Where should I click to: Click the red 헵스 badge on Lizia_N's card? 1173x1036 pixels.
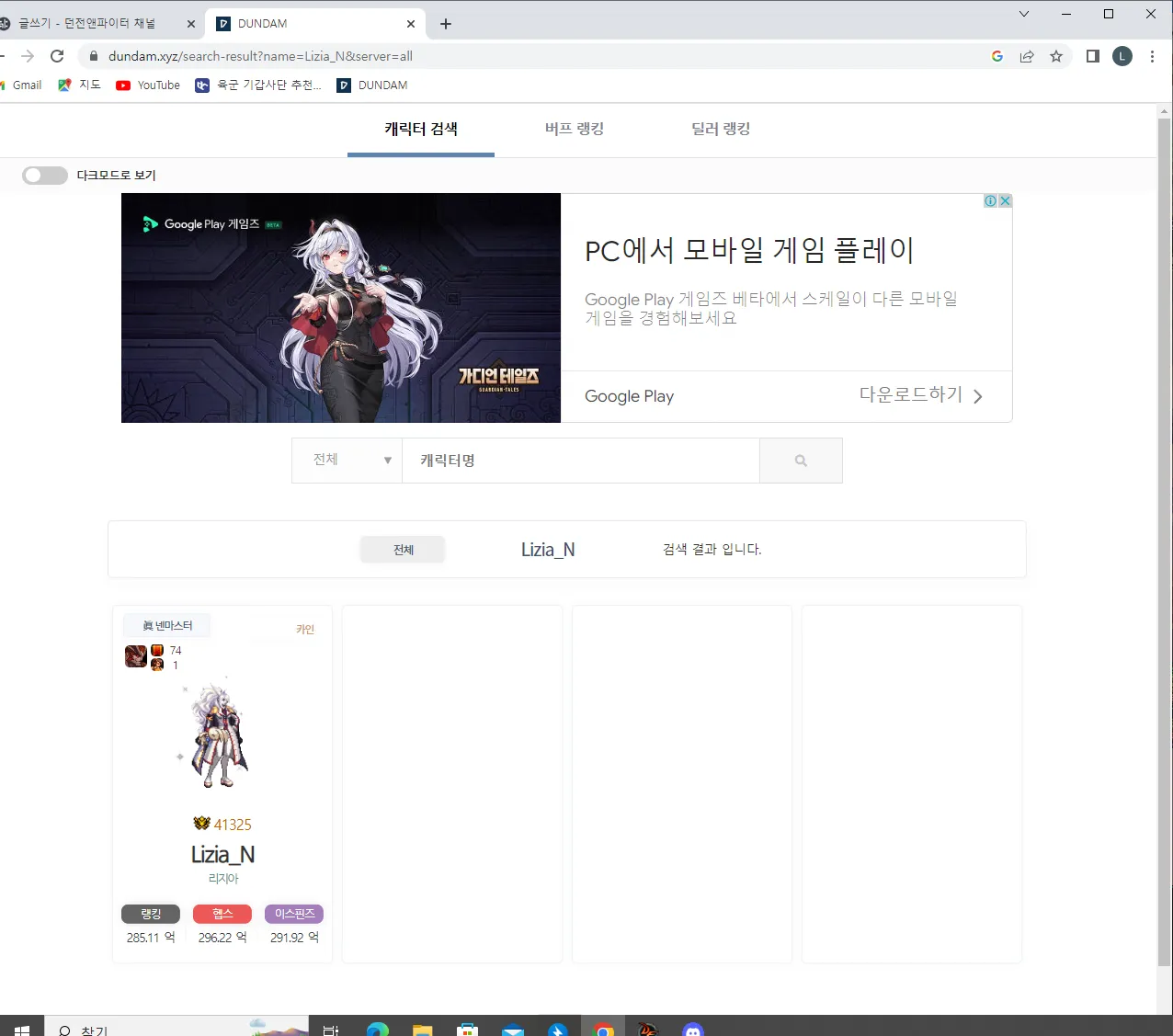(x=222, y=913)
